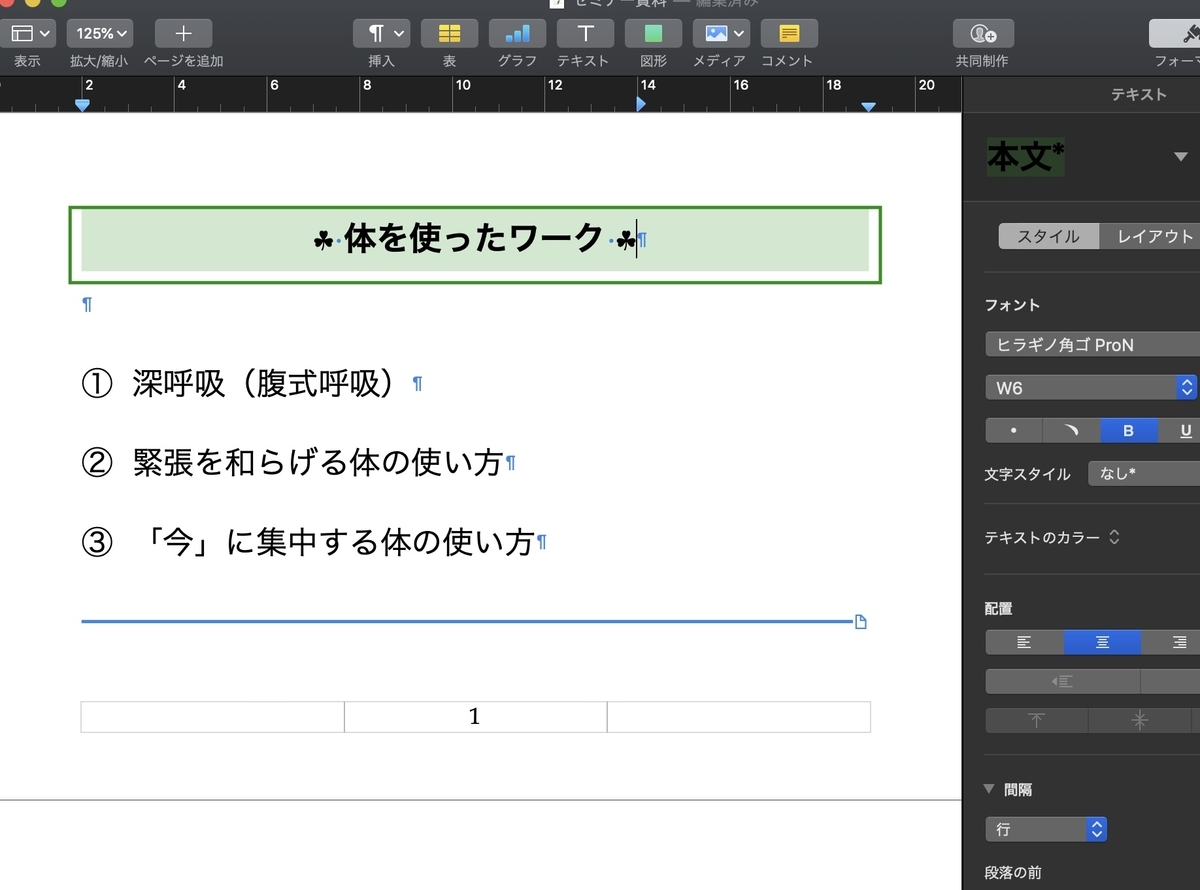Click the line ② 緊張を和らげる体の使い方
This screenshot has height=890, width=1200.
291,463
